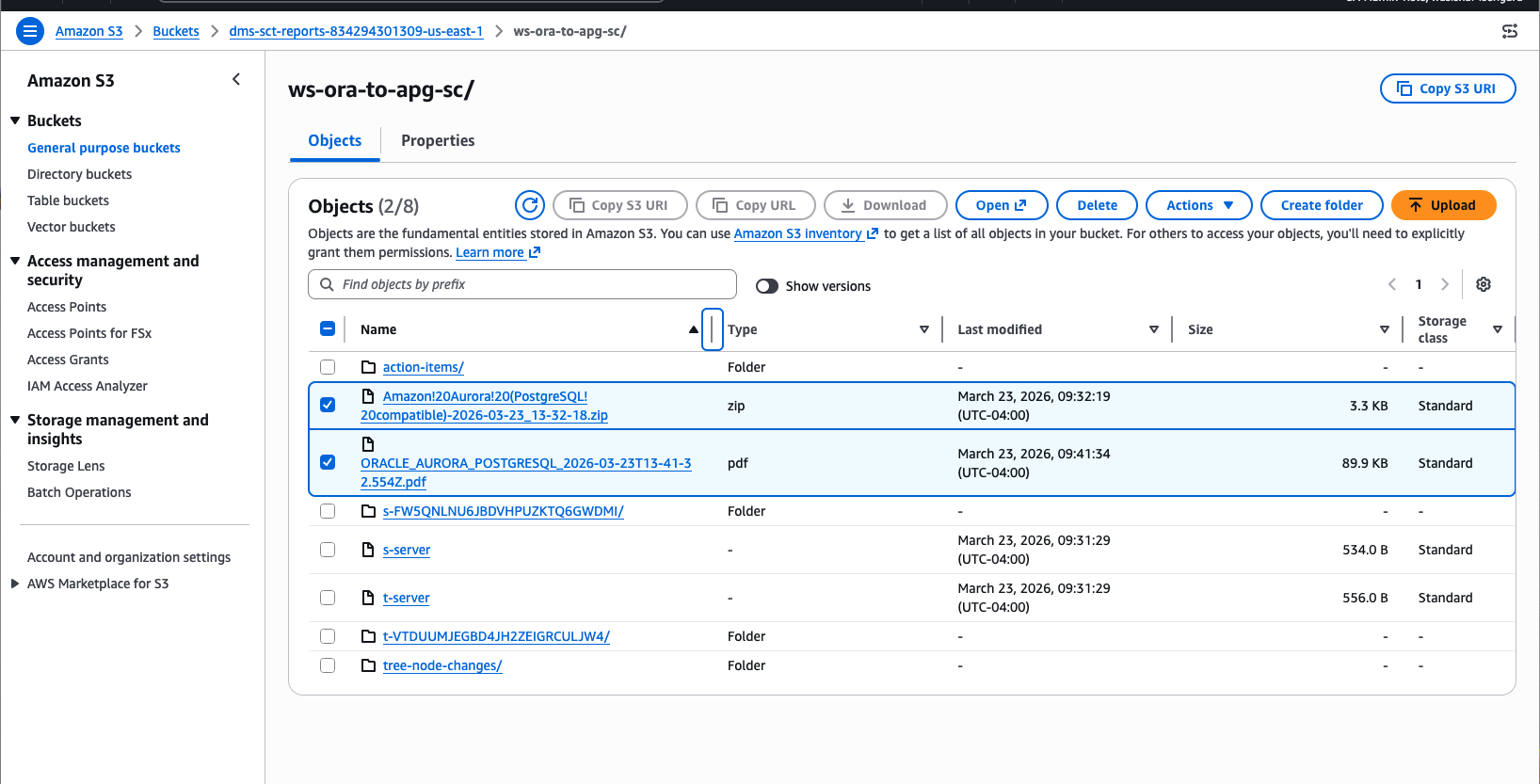Click the file icon beside the Amazon Aurora zip
1540x784 pixels.
click(x=368, y=396)
